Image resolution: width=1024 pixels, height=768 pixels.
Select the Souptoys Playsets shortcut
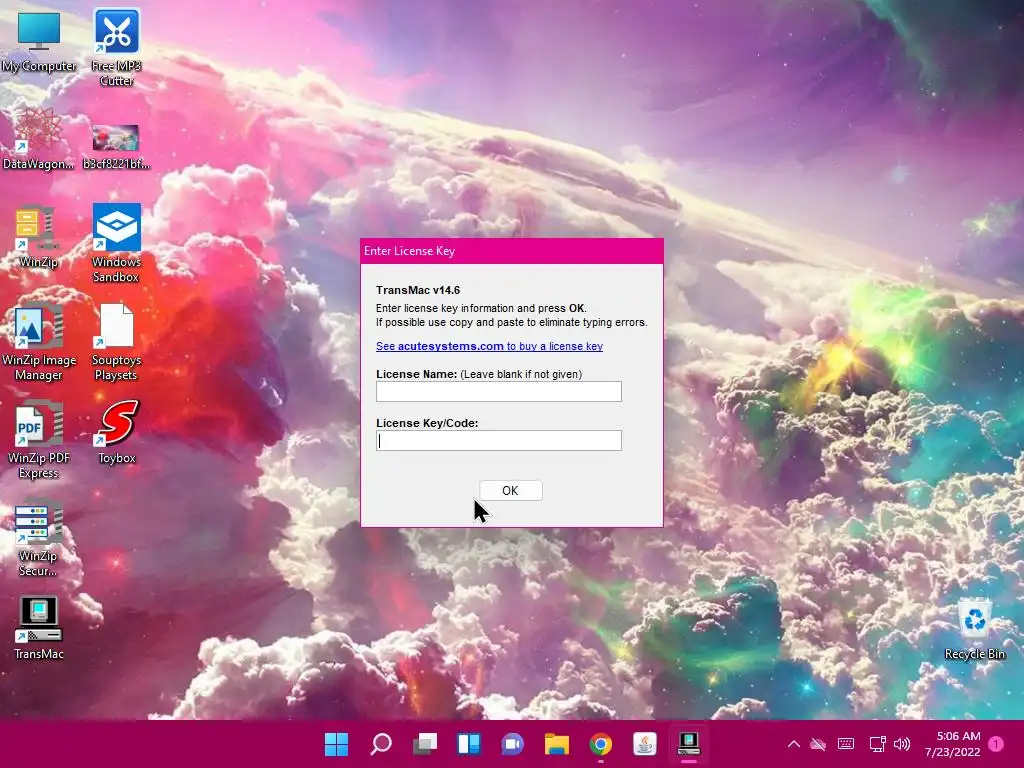(x=116, y=342)
